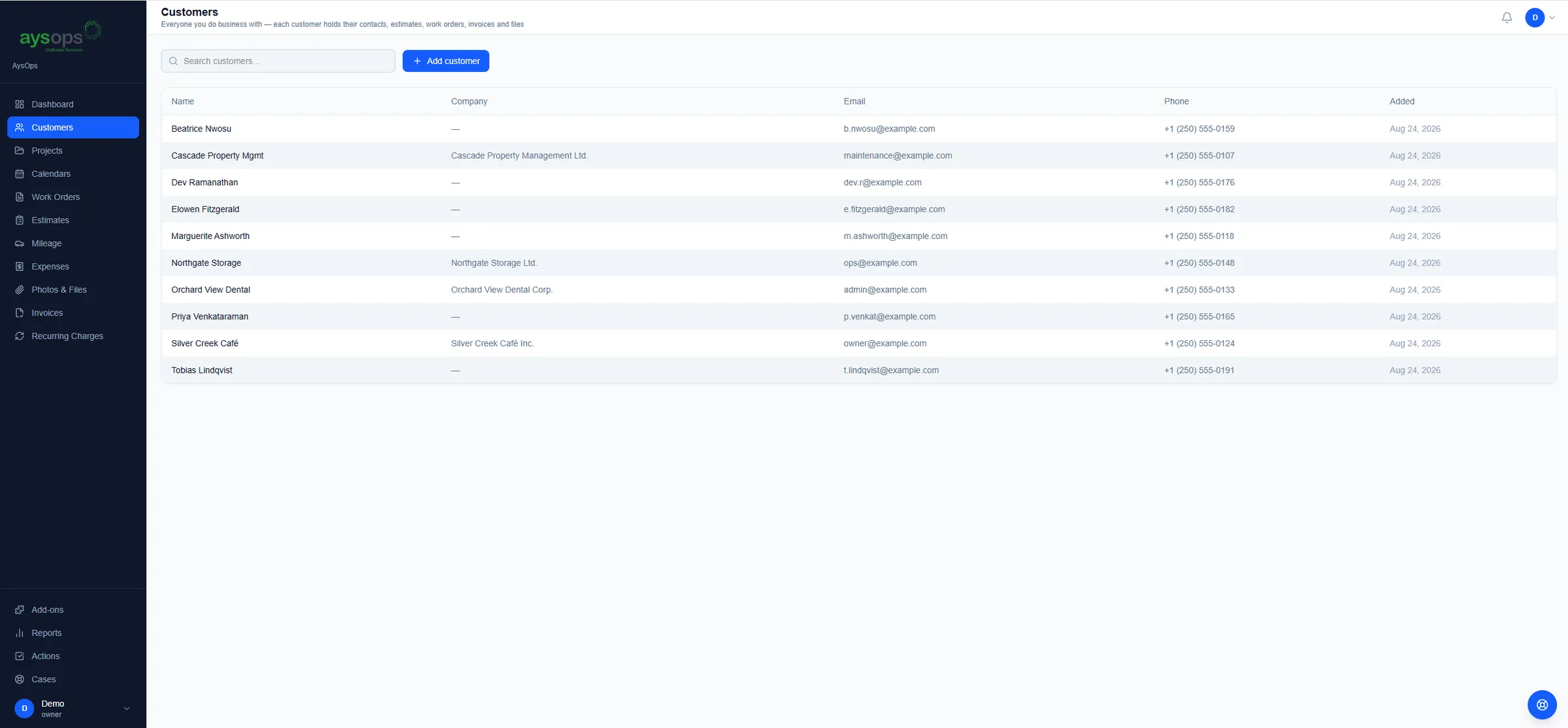This screenshot has width=1568, height=728.
Task: Focus the Search customers field
Action: 278,61
